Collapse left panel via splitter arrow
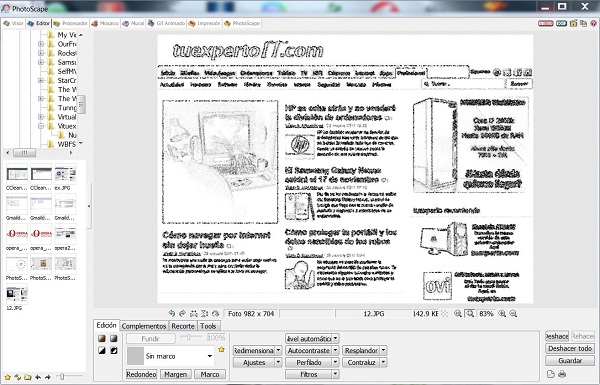Screen dimensions: 600x385 [x=89, y=206]
